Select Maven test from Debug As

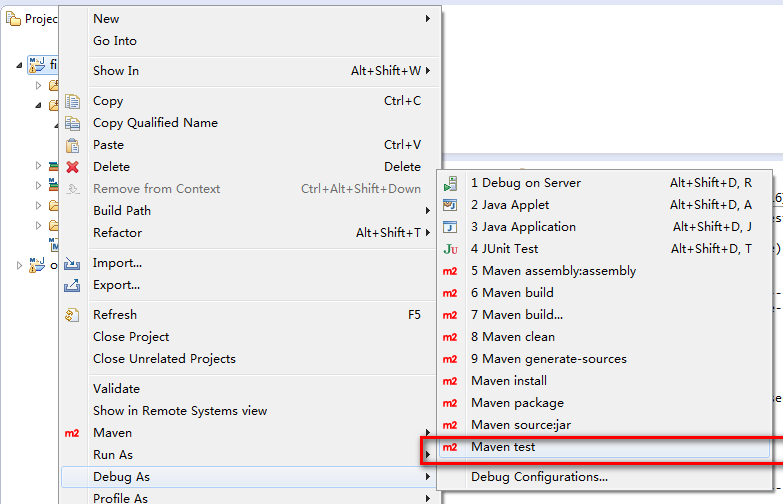(x=503, y=447)
